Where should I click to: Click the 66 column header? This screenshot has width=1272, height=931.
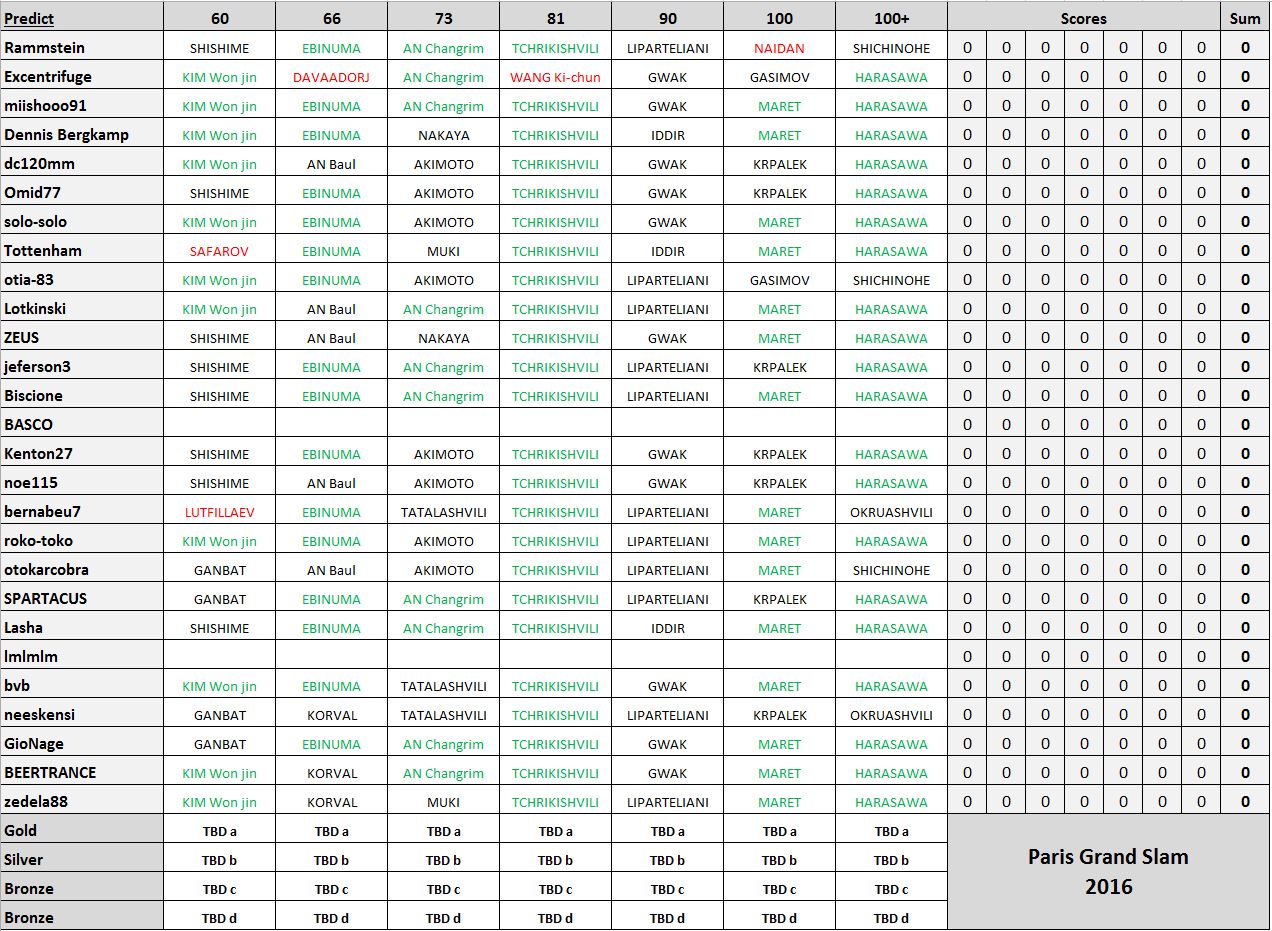click(x=331, y=18)
